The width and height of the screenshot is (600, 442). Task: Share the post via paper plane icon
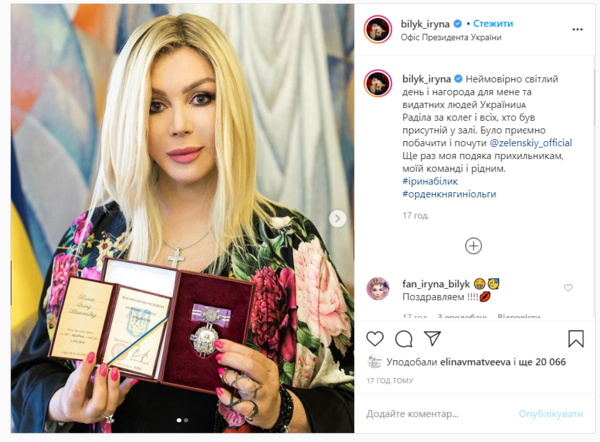pos(432,339)
